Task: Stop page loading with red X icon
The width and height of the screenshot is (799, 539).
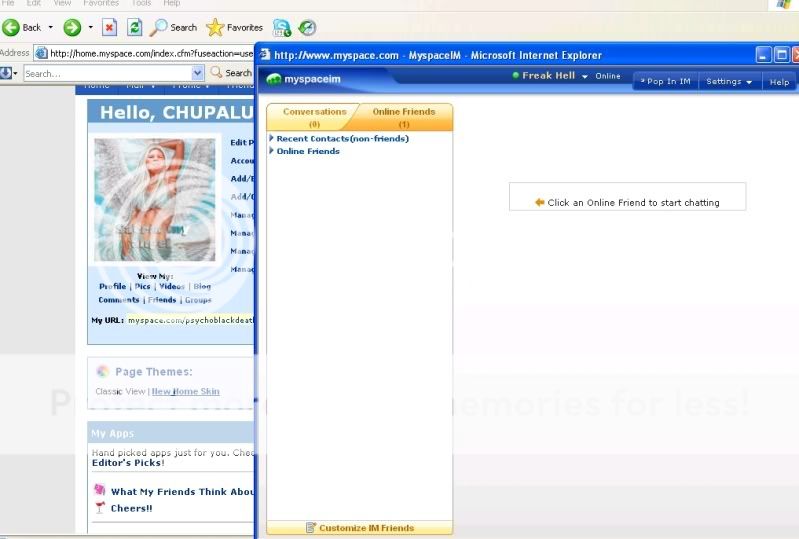Action: [x=109, y=28]
